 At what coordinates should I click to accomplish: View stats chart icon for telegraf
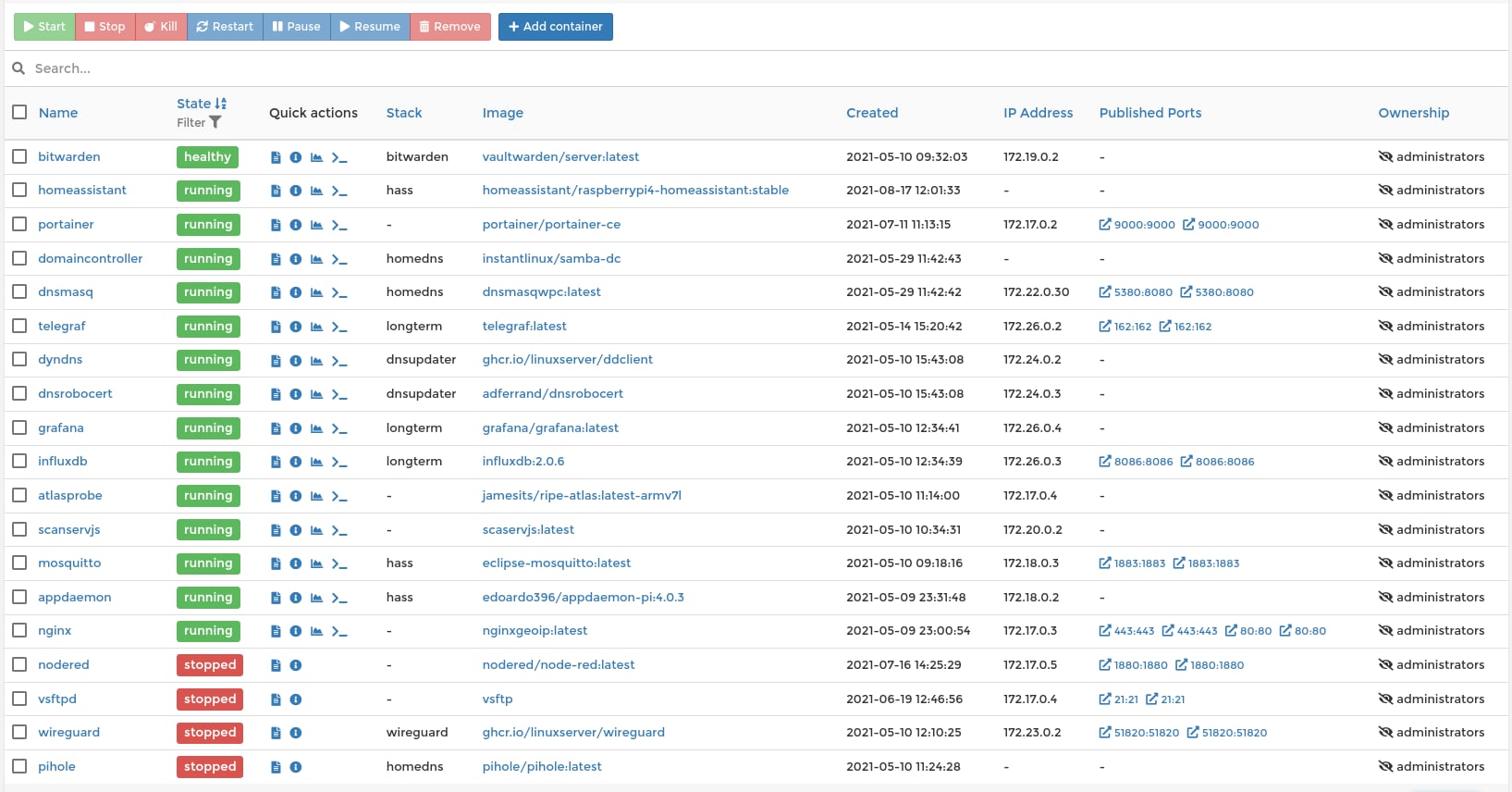click(316, 327)
